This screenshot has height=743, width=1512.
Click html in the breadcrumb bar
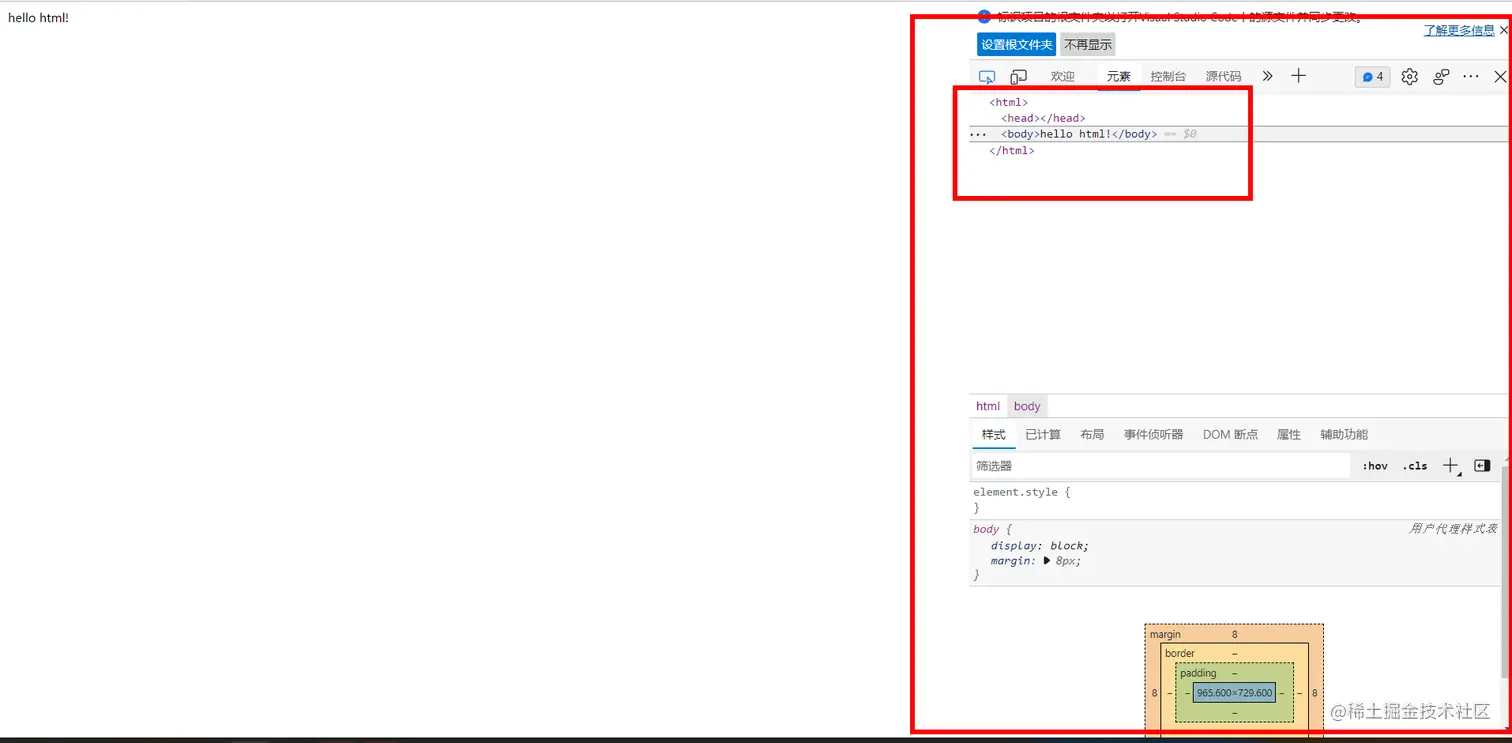(988, 406)
